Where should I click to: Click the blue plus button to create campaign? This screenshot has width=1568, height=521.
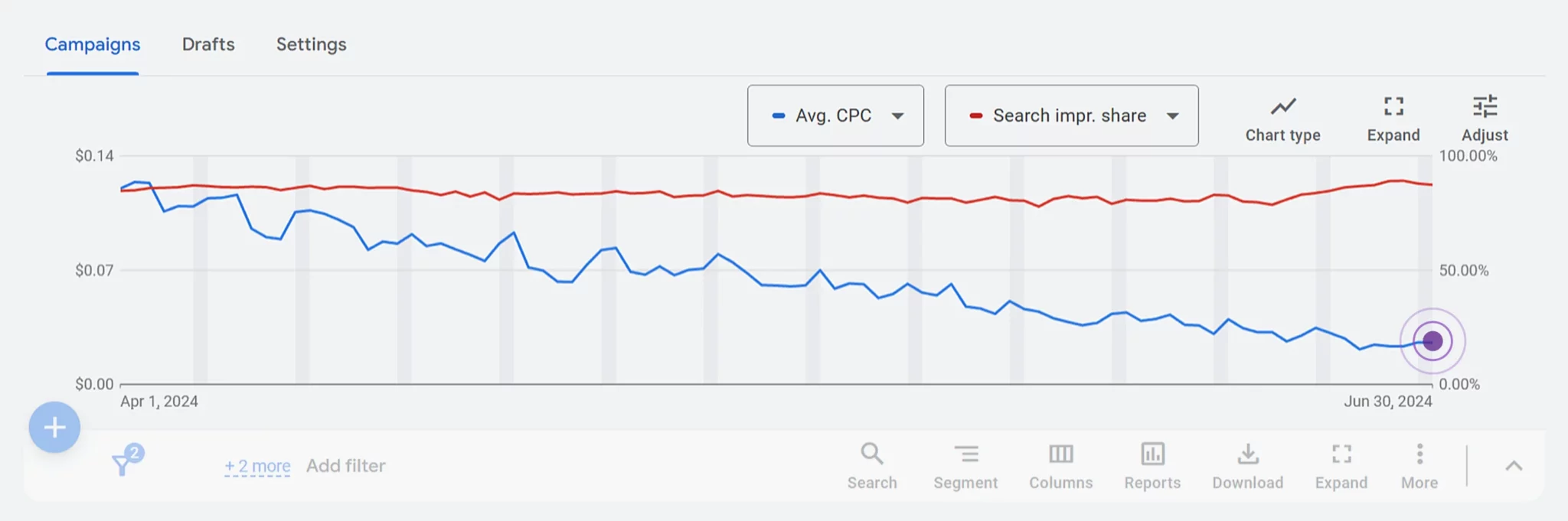click(54, 427)
